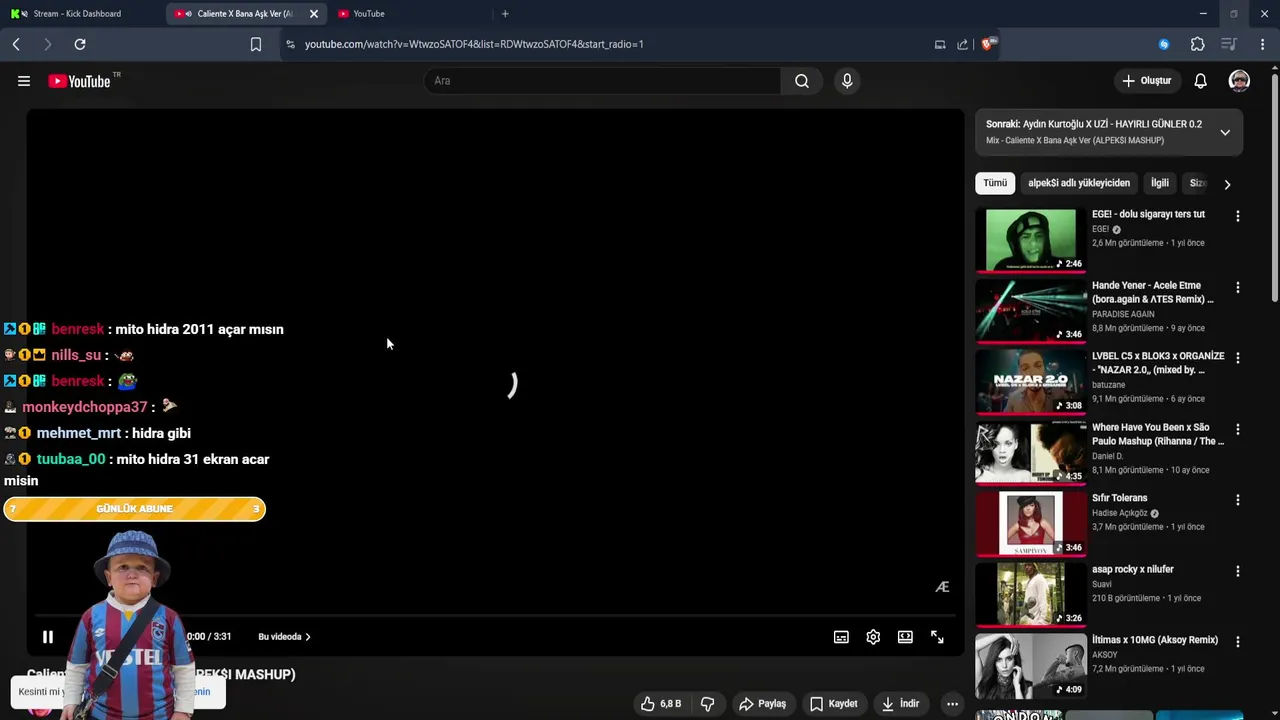Open Sıfır Tolerans video title
The image size is (1280, 720).
(x=1120, y=498)
